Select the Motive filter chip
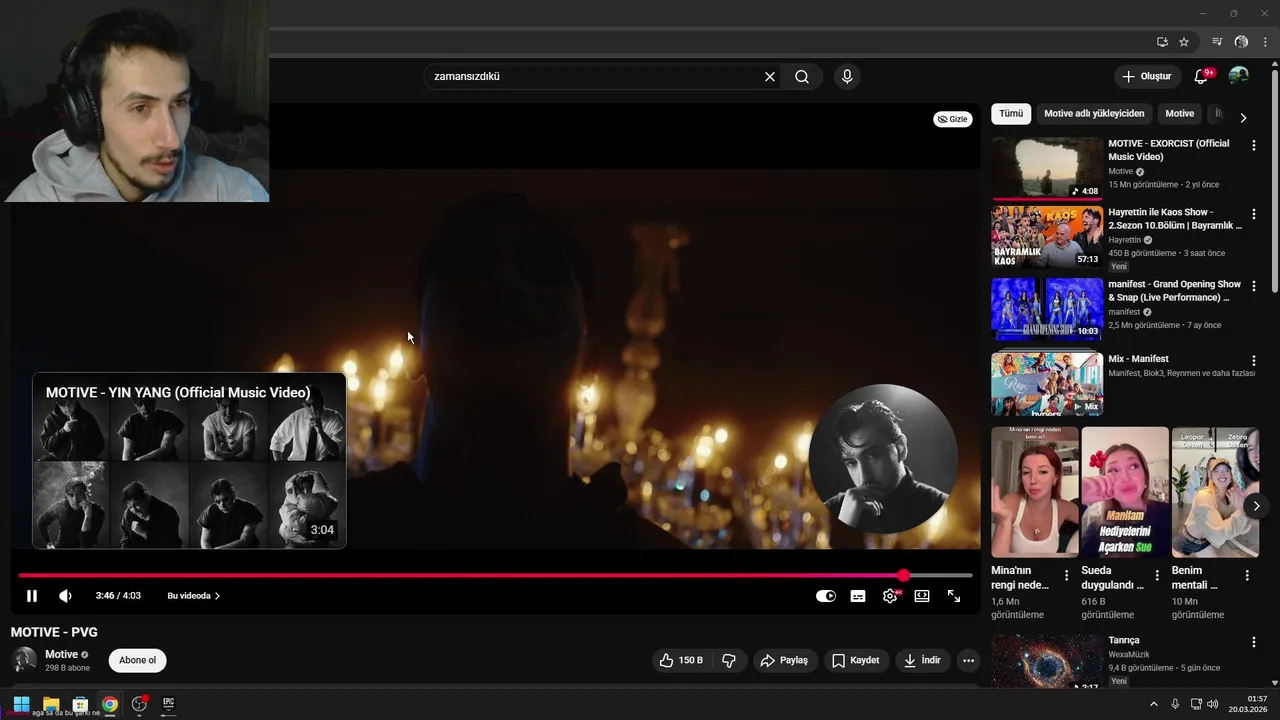The image size is (1280, 720). coord(1180,114)
